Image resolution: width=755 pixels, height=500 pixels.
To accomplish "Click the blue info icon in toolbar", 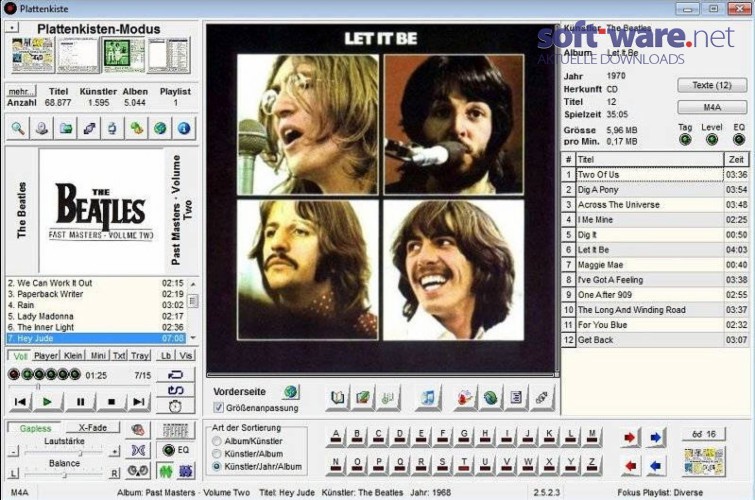I will (184, 129).
